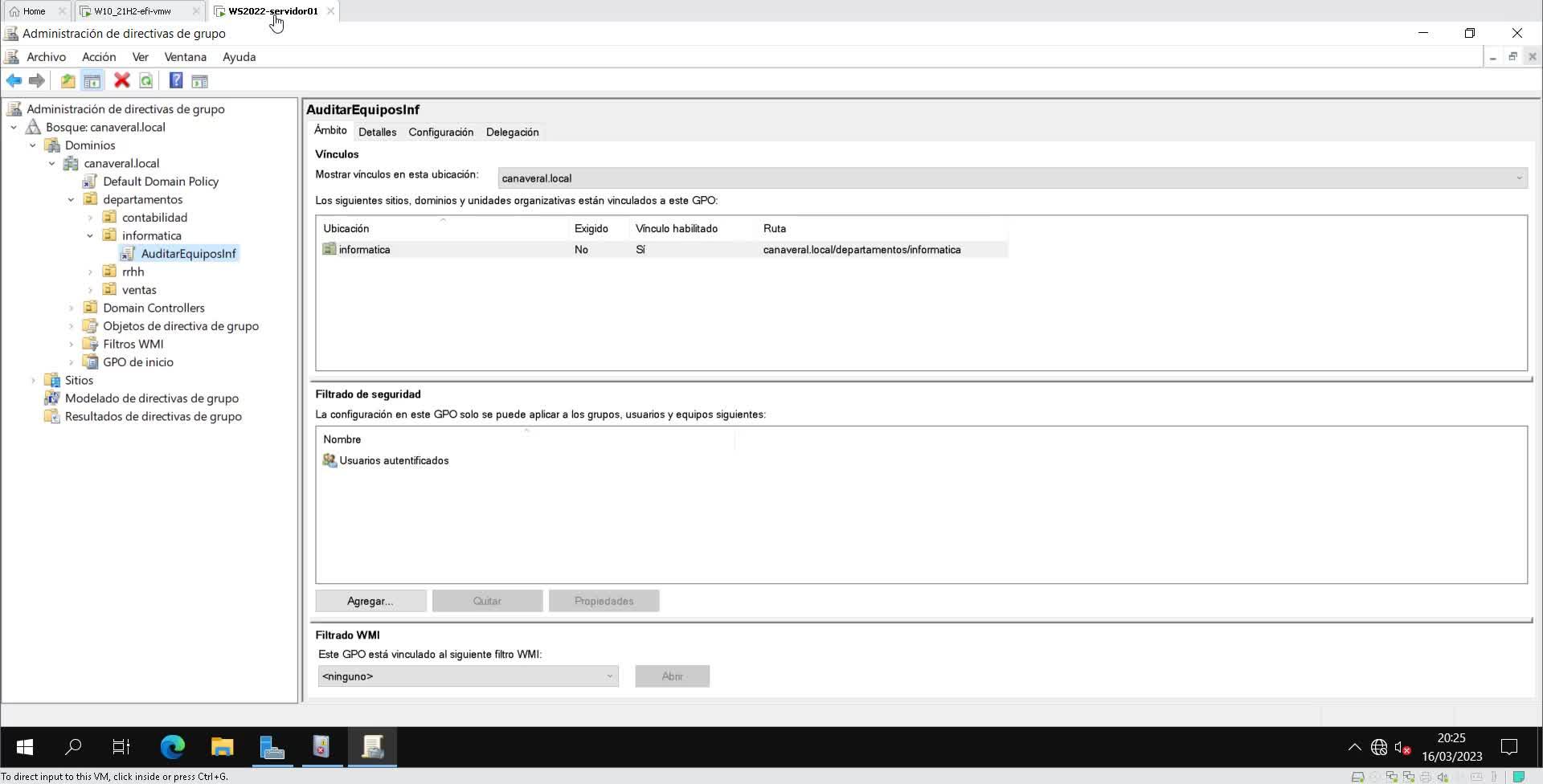Switch to the Configuración tab
The width and height of the screenshot is (1543, 784).
point(440,133)
